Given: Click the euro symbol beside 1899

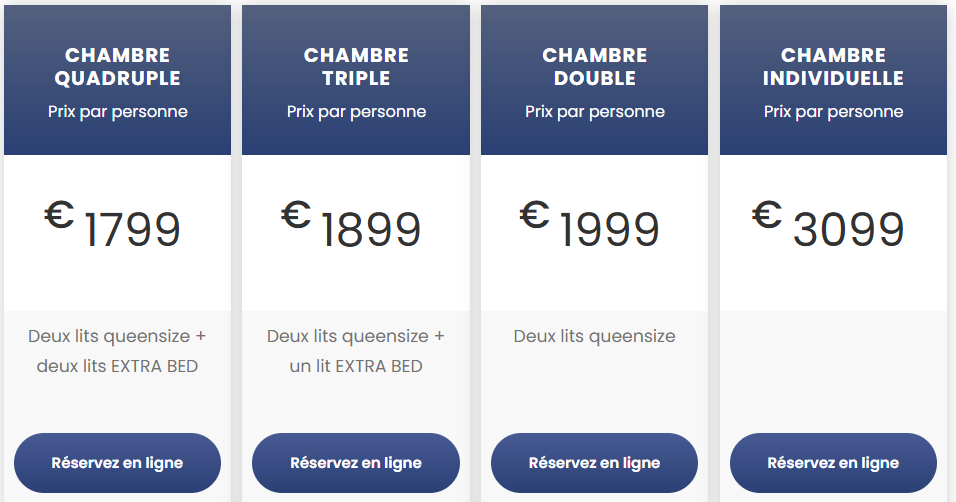Looking at the screenshot, I should (296, 214).
